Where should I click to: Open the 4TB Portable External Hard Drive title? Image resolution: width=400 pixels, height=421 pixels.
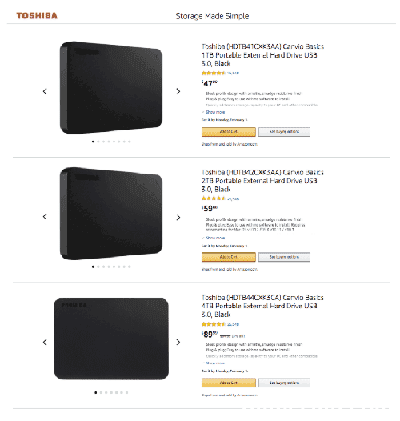click(x=262, y=306)
